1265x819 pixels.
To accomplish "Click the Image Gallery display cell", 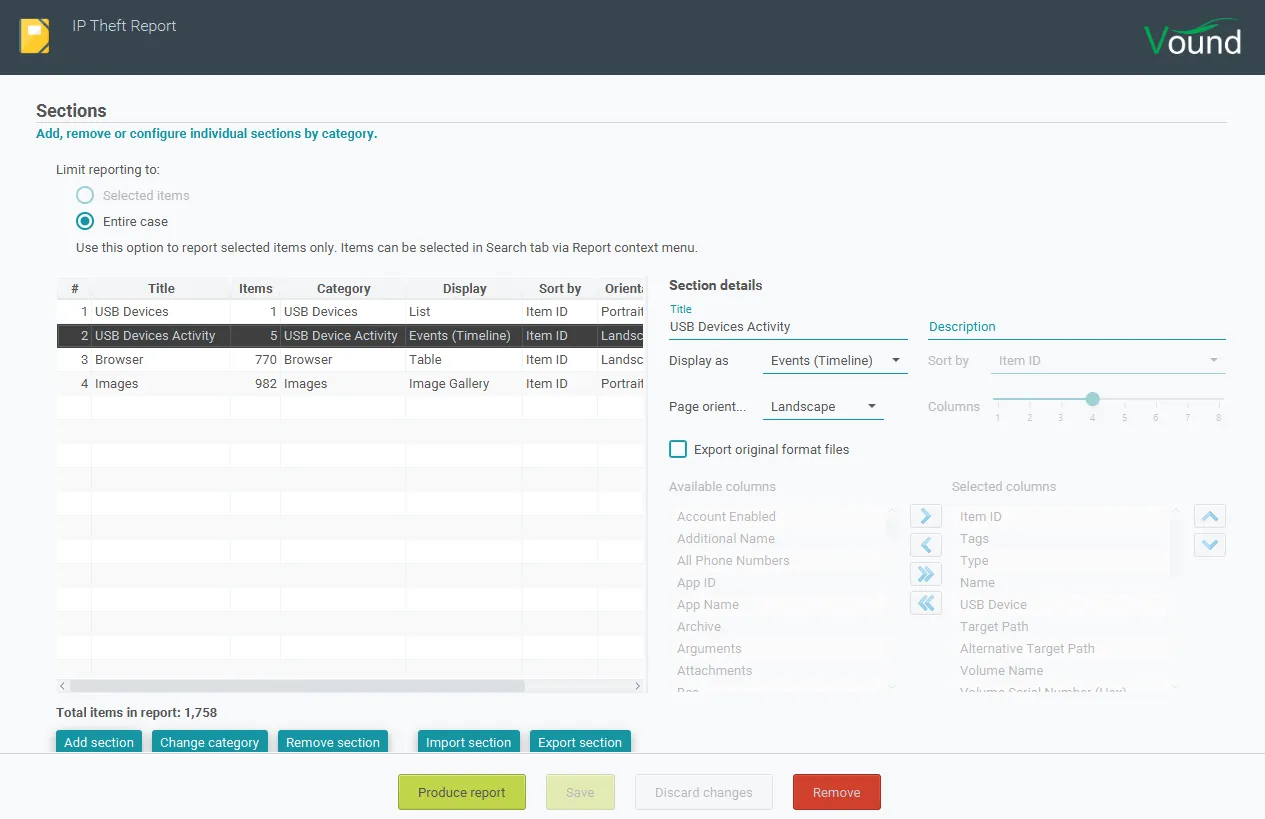I will click(x=464, y=384).
